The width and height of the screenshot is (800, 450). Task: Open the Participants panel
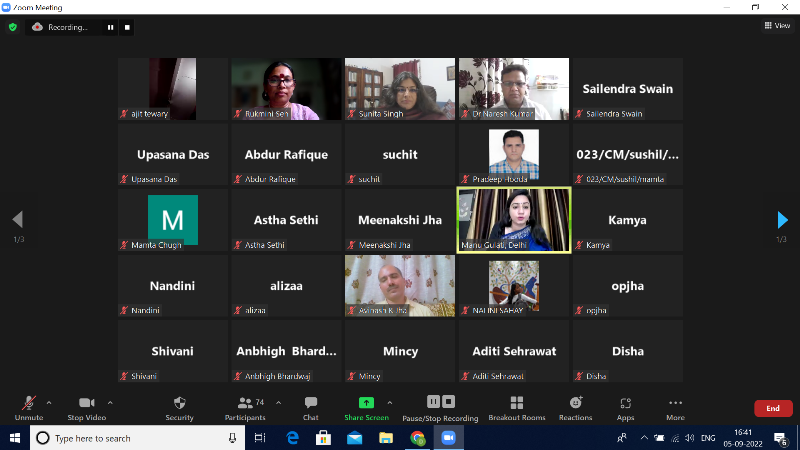(x=245, y=403)
